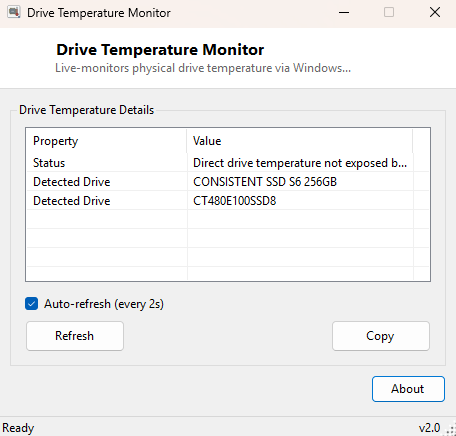This screenshot has width=456, height=436.
Task: Click Detected Drive label beside CT480E100SSD8
Action: [72, 201]
